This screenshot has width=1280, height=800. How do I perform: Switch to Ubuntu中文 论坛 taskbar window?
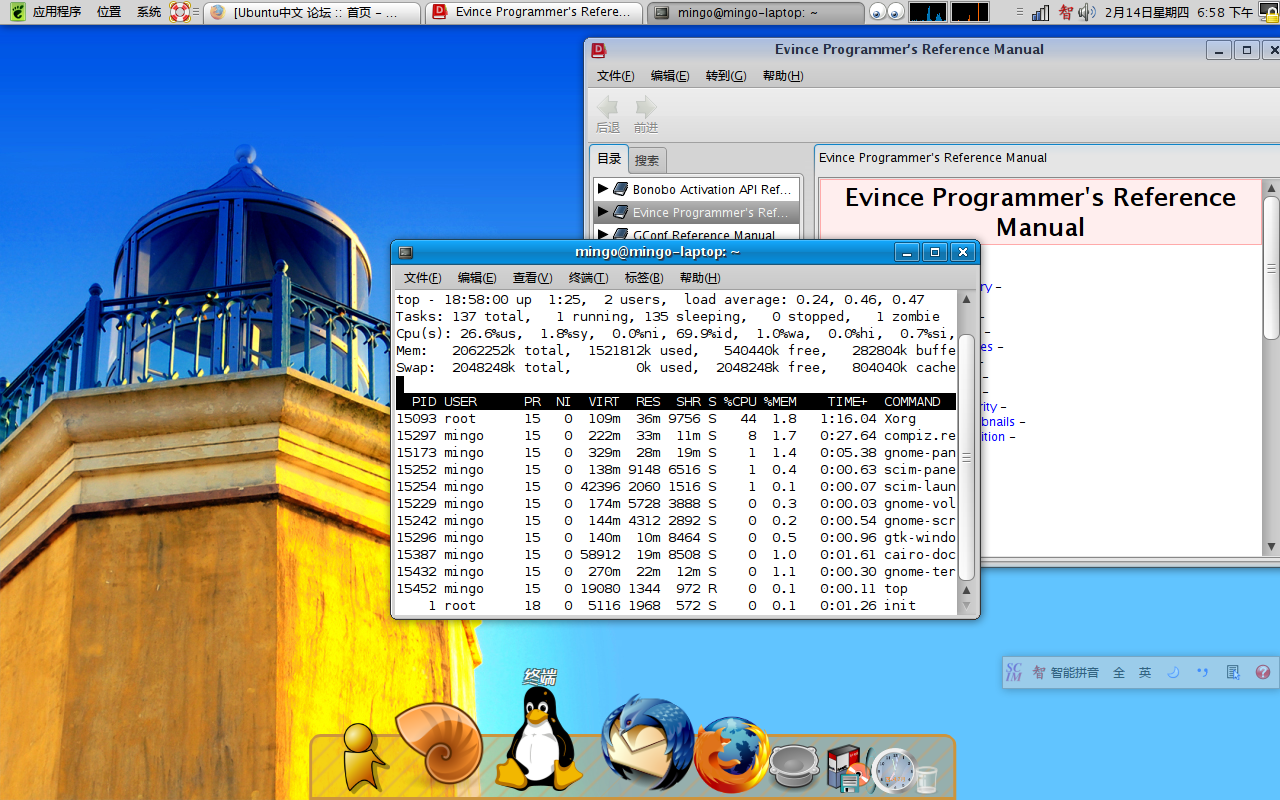pos(313,13)
